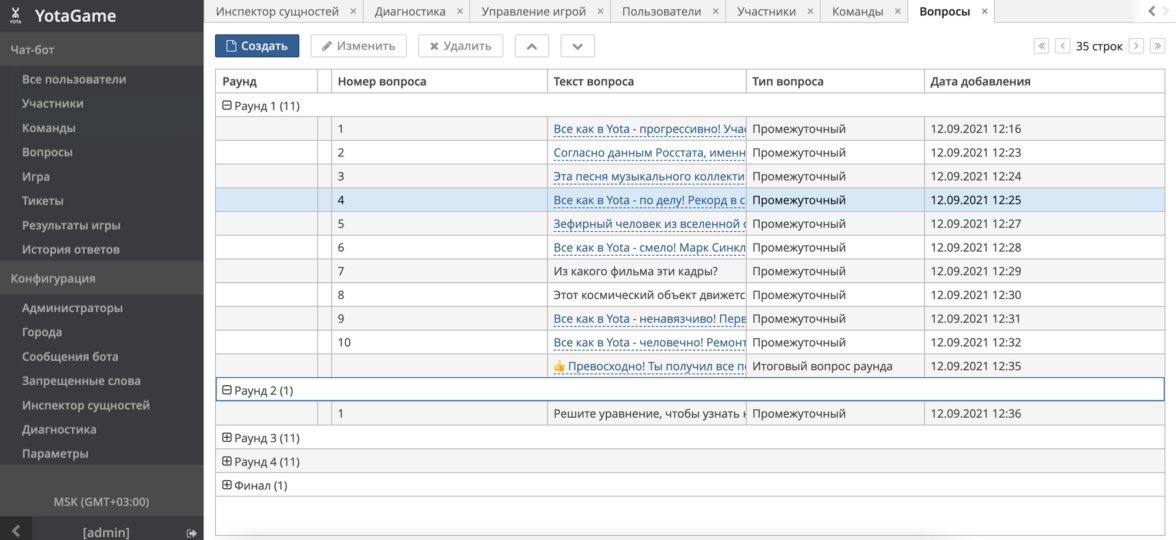Collapse the Раунд 2 group
The image size is (1176, 540).
[227, 390]
